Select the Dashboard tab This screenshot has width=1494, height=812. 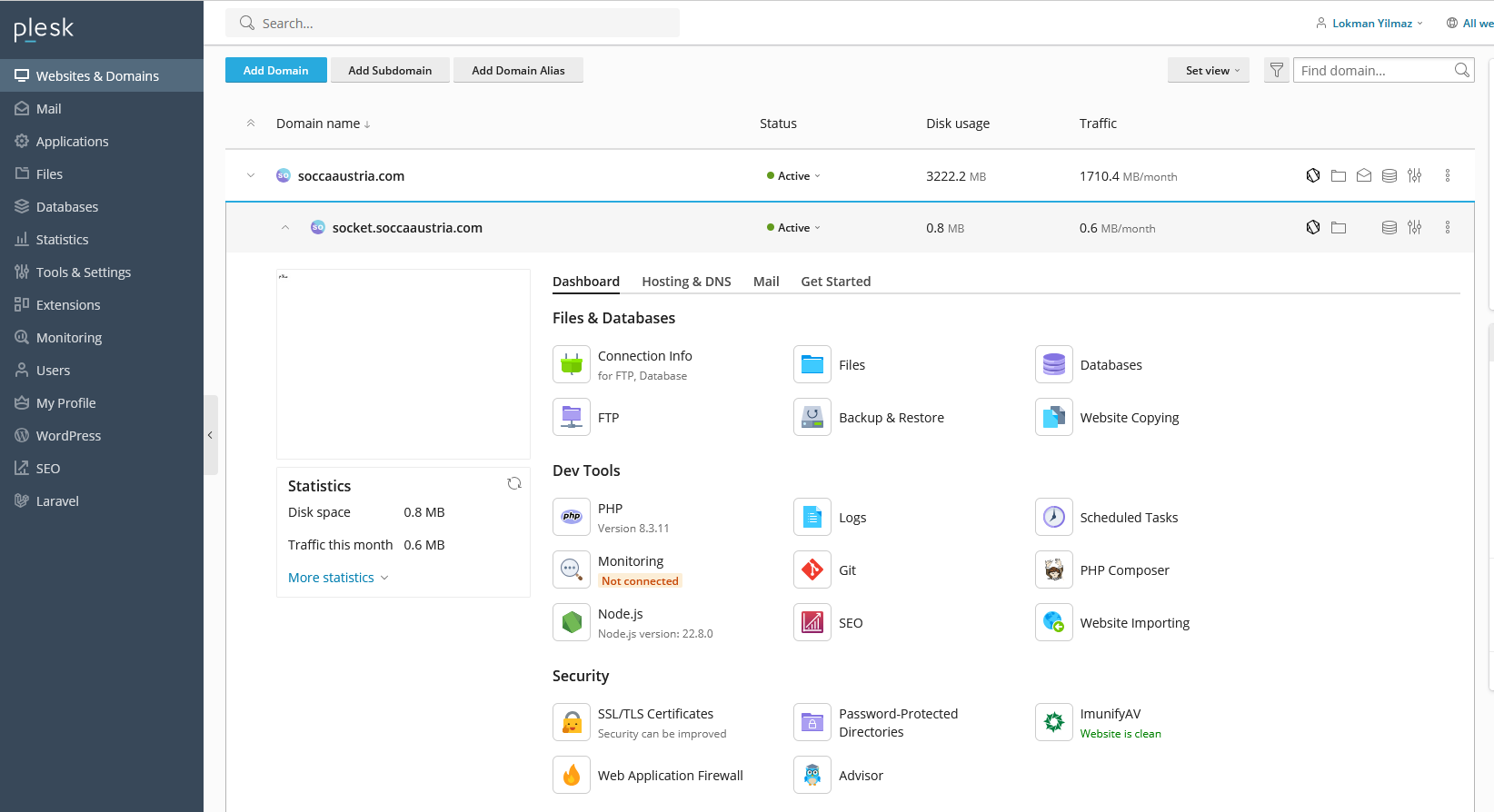[586, 282]
